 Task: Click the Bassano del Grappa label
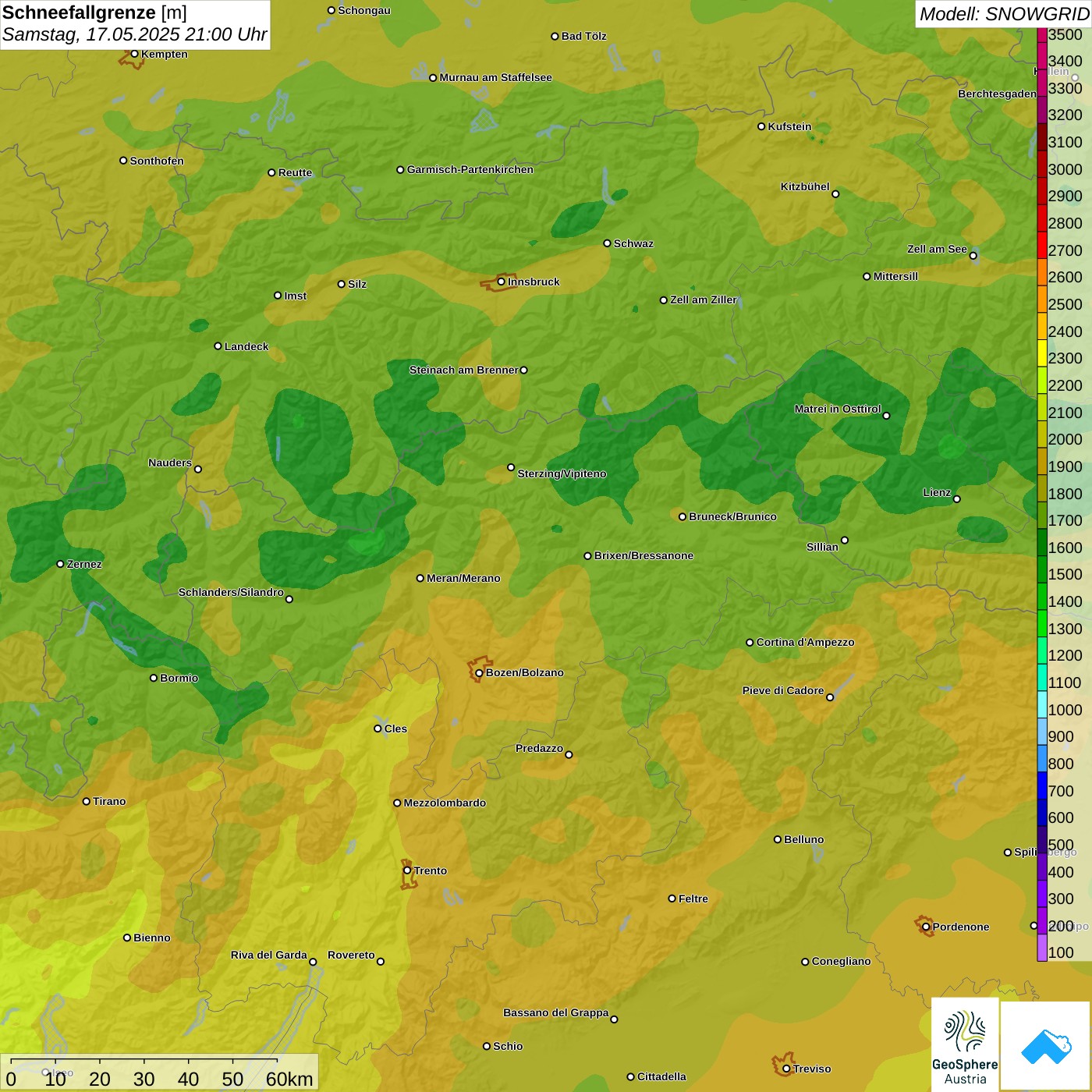coord(555,1012)
